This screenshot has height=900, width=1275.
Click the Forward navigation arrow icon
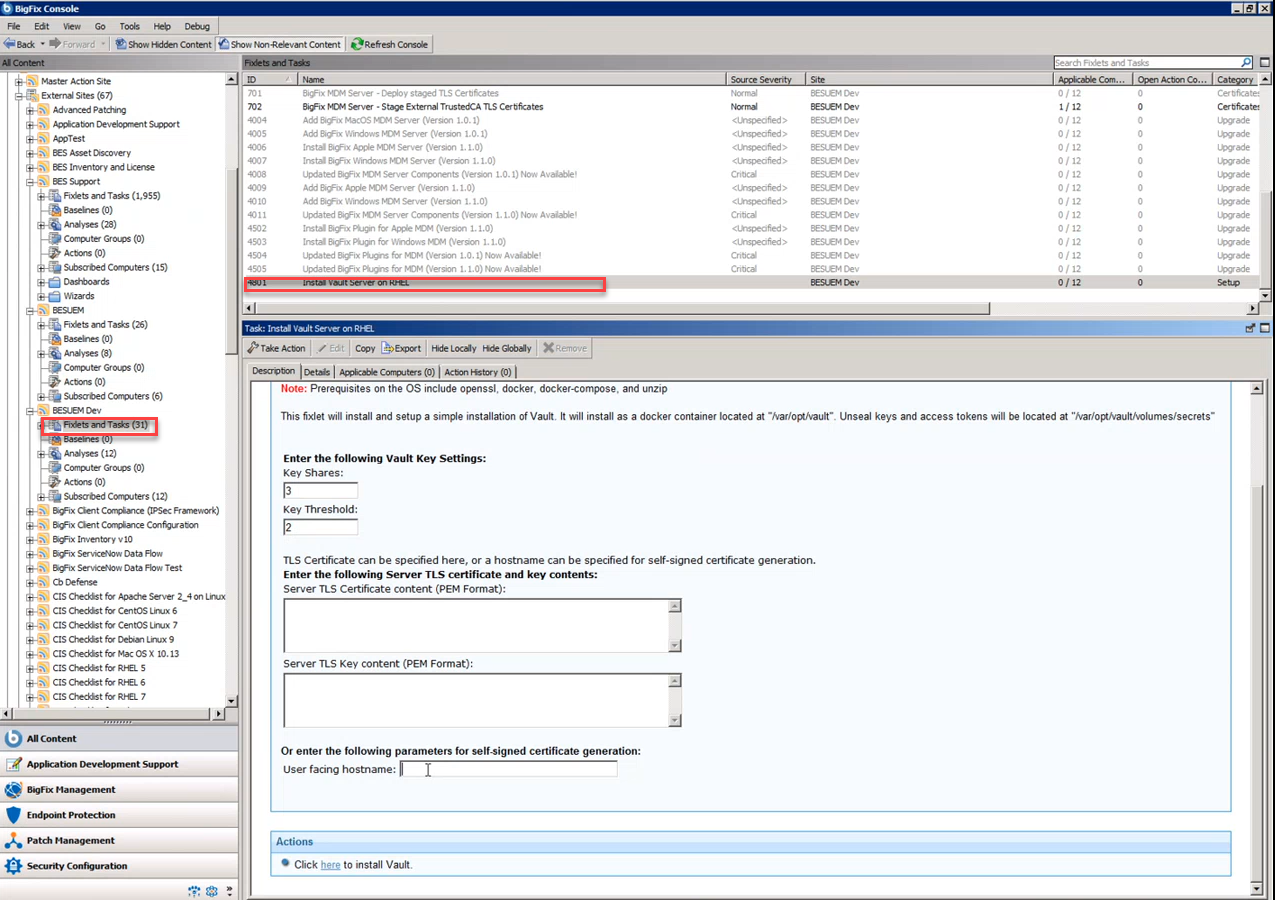(x=55, y=44)
